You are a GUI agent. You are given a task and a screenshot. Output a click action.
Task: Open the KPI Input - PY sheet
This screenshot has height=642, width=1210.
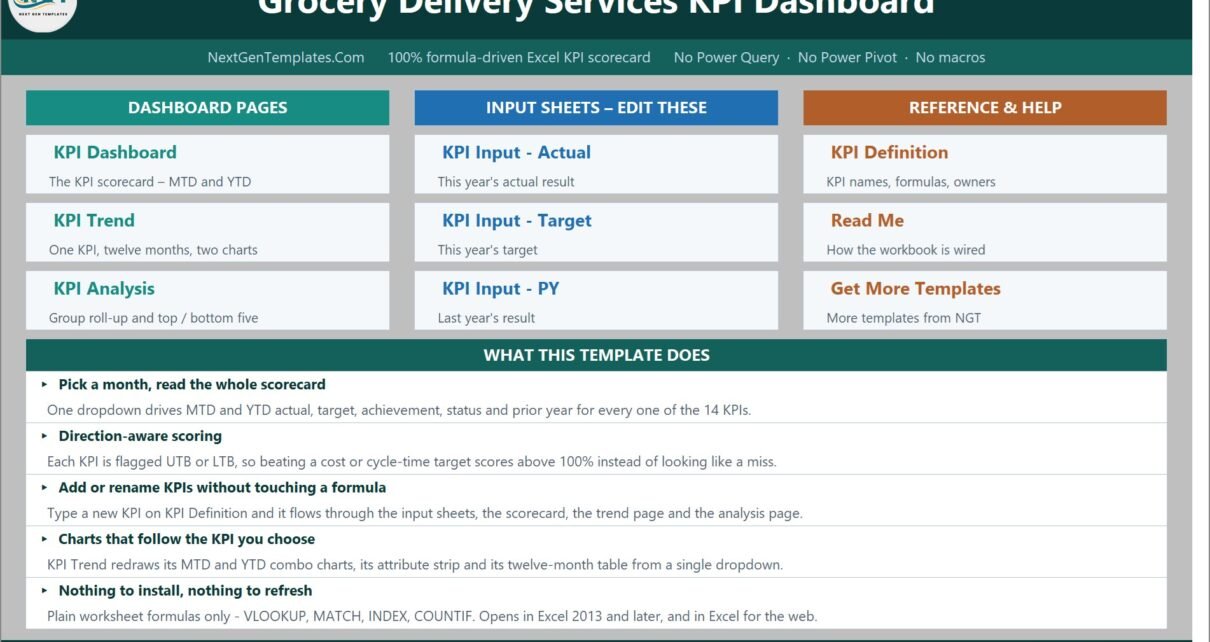coord(501,289)
